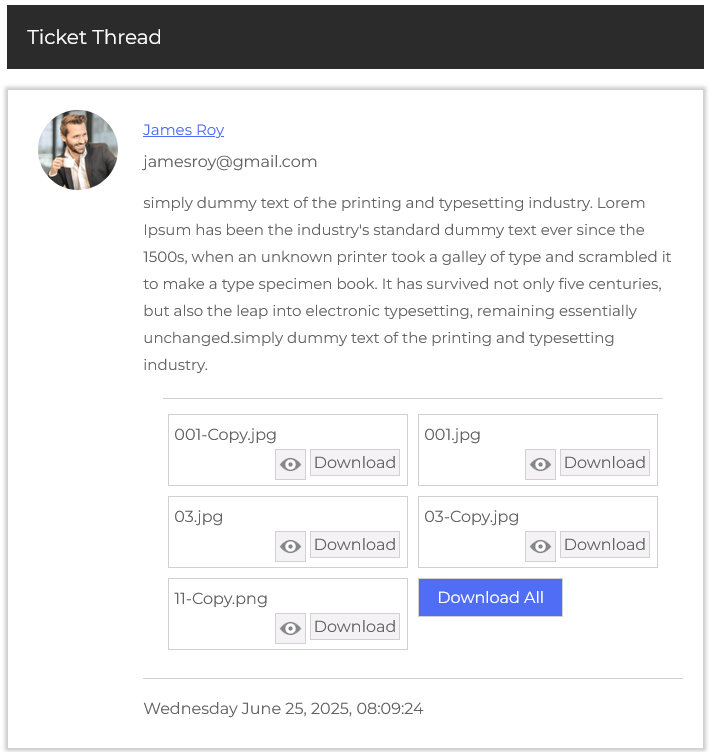
Task: Open the eye preview for 03-Copy.jpg
Action: coord(540,546)
